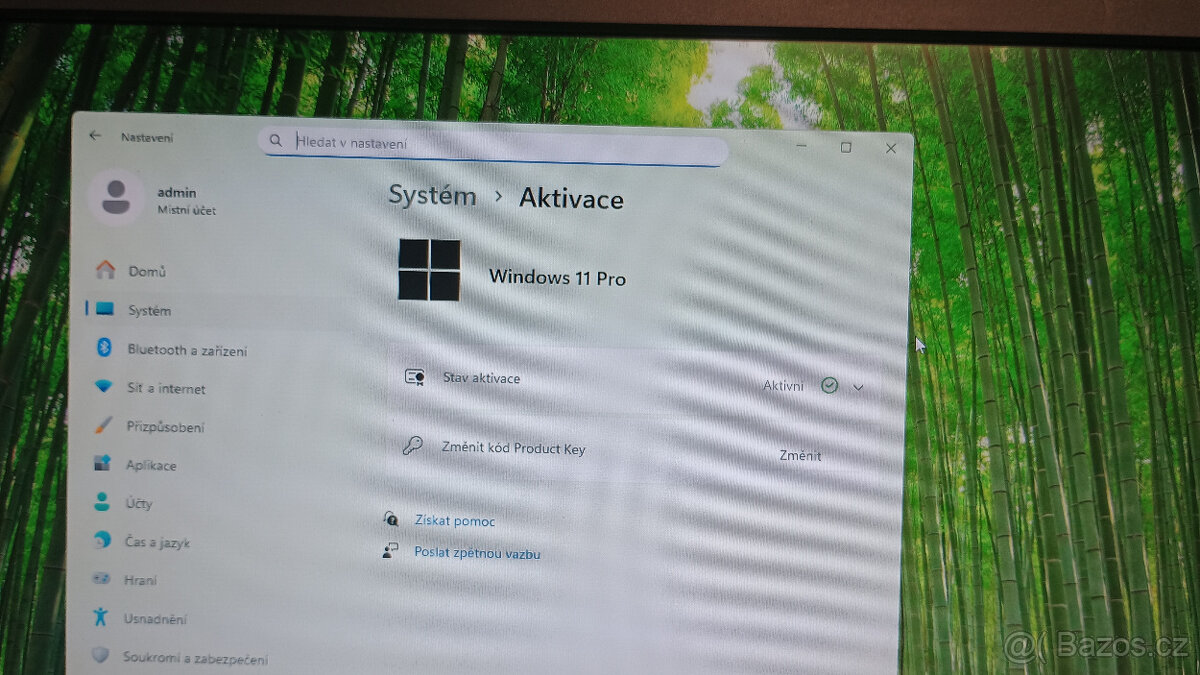Click the back arrow next to Nastavení
1200x675 pixels.
[x=95, y=136]
